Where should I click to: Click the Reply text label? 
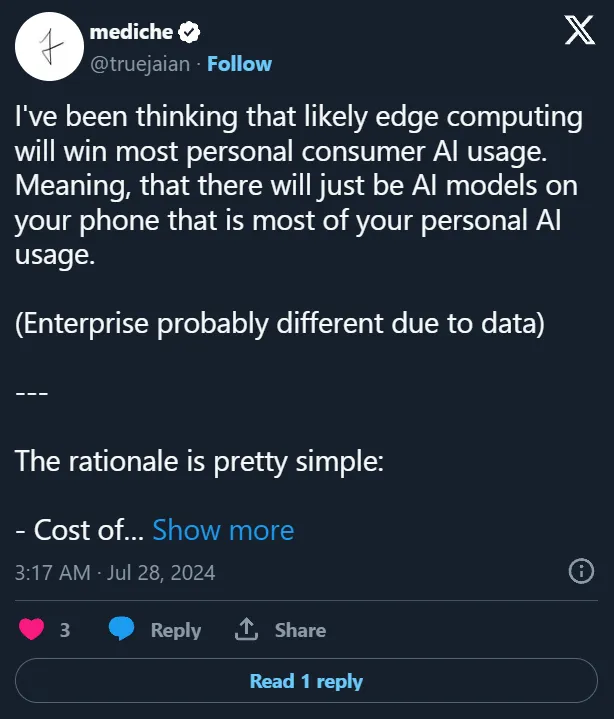[175, 630]
